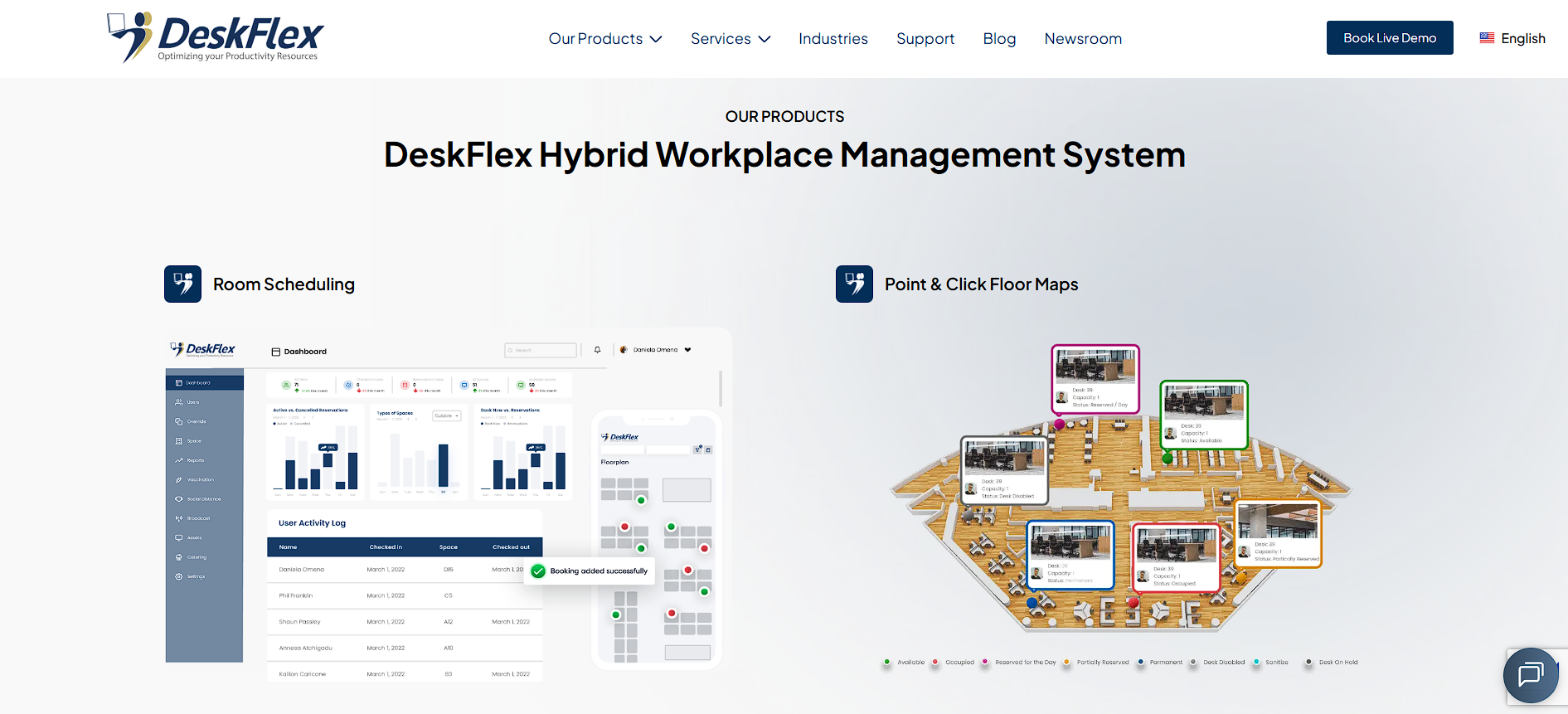This screenshot has width=1568, height=714.
Task: Select Catering in the dashboard sidebar
Action: pyautogui.click(x=192, y=557)
